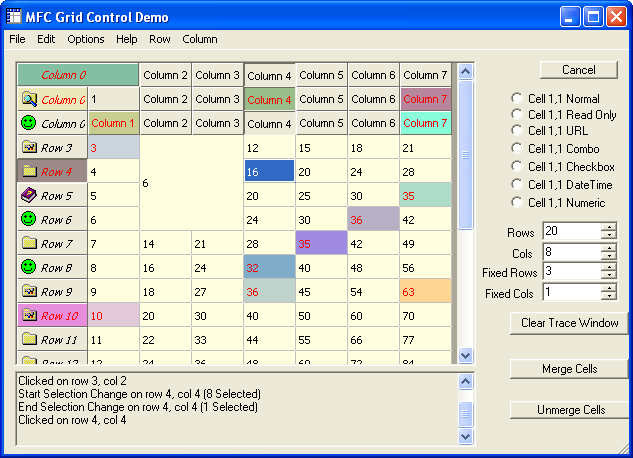The image size is (633, 458).
Task: Click the folder icon in Row 7
Action: pyautogui.click(x=29, y=243)
